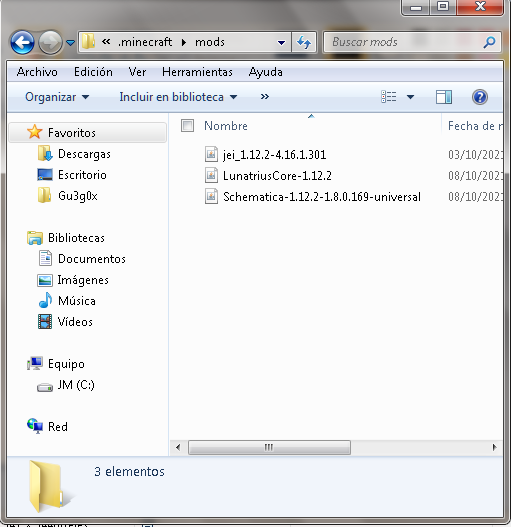Open JM (C:) drive in navigation pane
The image size is (511, 527).
[x=76, y=385]
